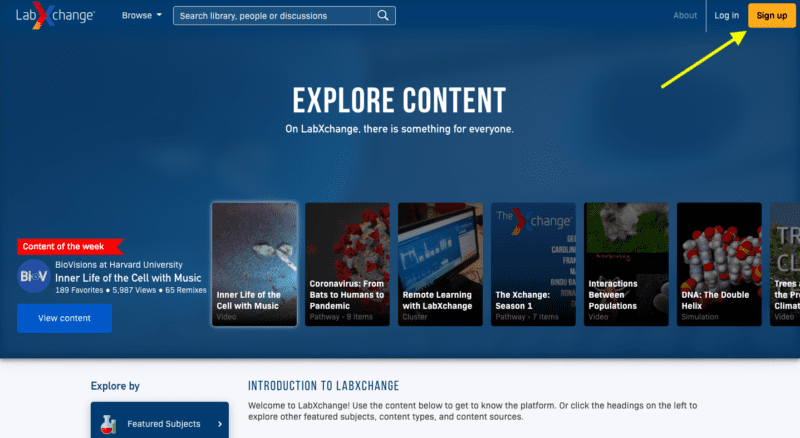
Task: Click the BioVisions round logo icon
Action: (x=33, y=276)
